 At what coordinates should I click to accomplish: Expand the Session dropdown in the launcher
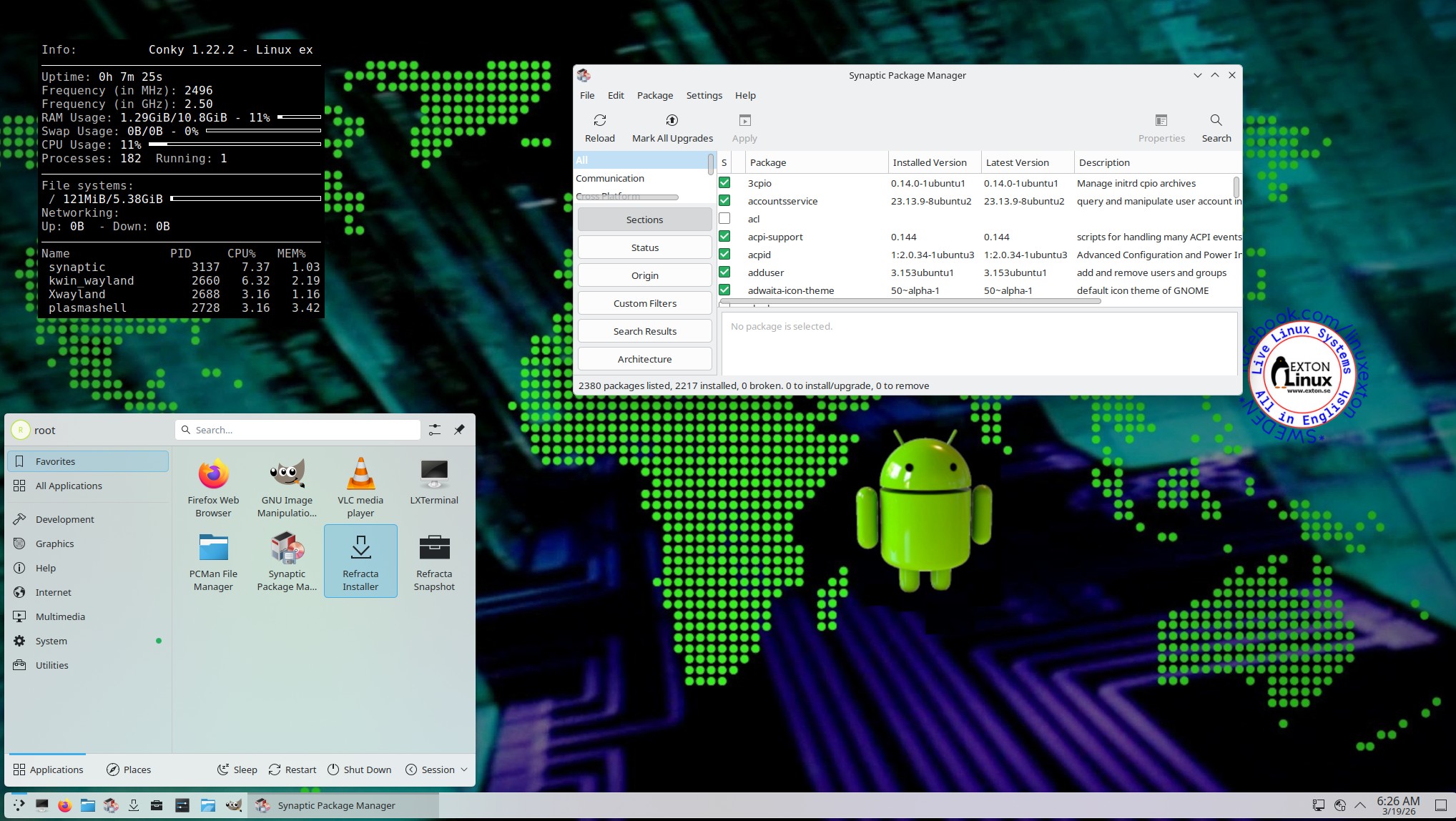(x=437, y=770)
